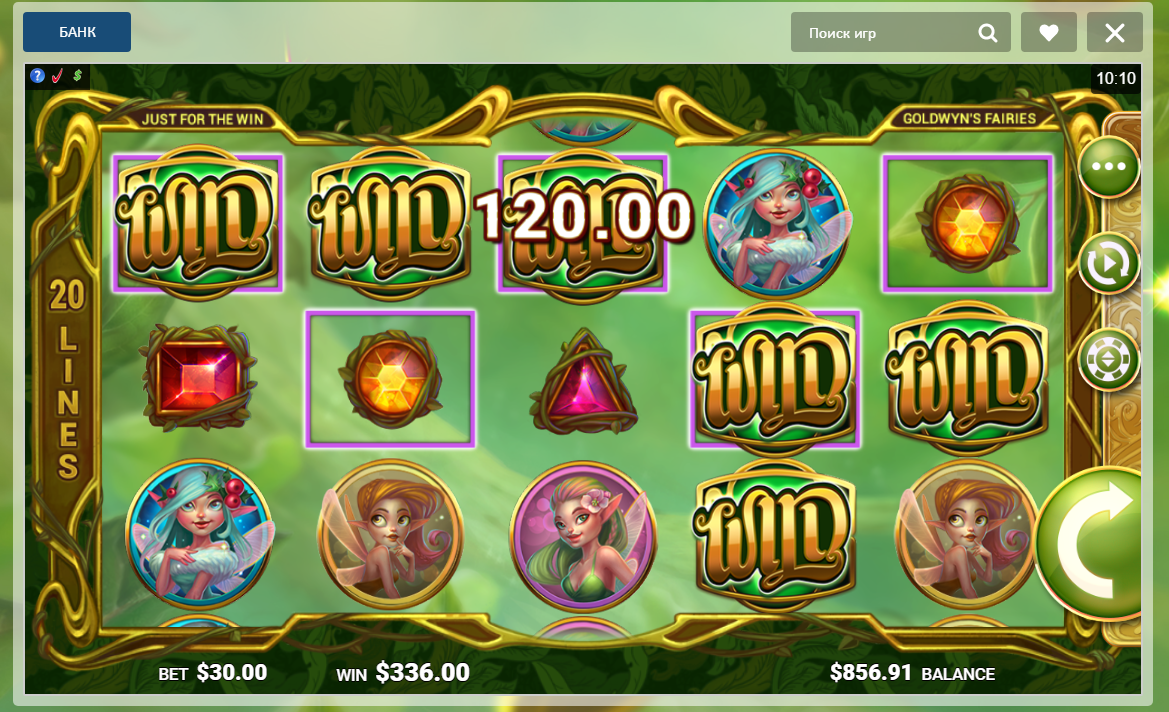This screenshot has height=712, width=1169.
Task: Click the WIN $336.00 display
Action: [x=403, y=672]
